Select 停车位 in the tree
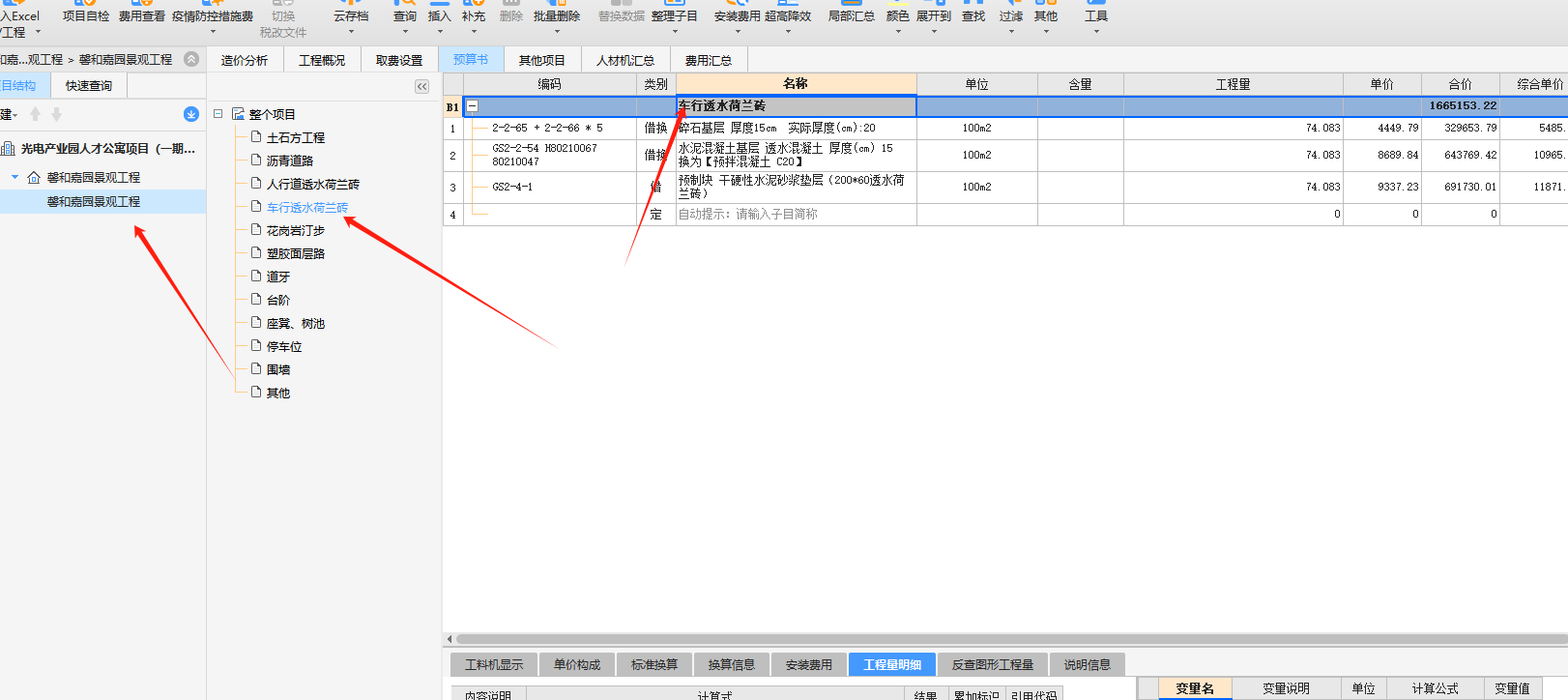 coord(284,346)
